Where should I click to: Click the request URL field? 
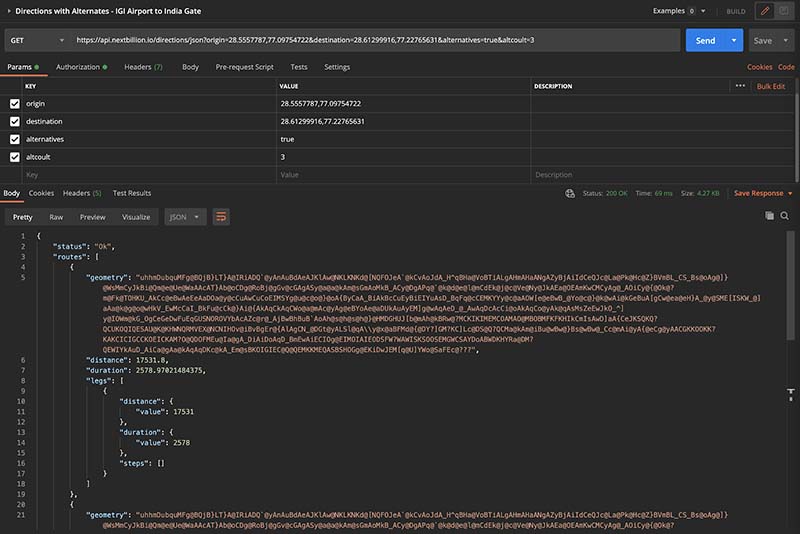coord(375,40)
